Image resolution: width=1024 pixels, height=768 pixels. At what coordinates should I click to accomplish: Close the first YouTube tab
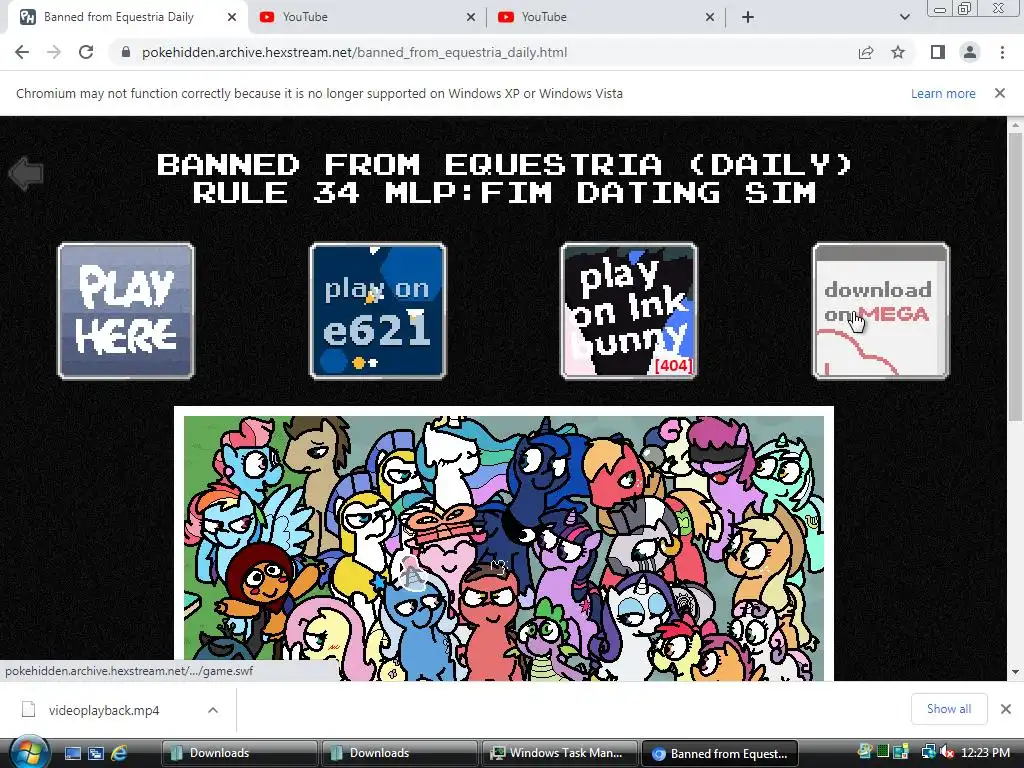(471, 17)
